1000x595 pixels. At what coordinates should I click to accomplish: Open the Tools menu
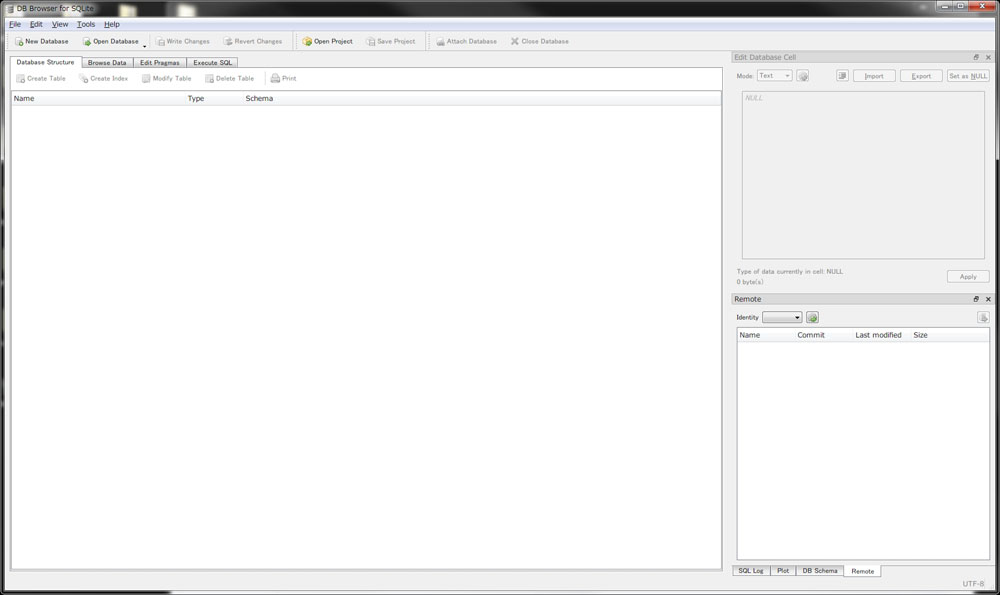pos(86,24)
